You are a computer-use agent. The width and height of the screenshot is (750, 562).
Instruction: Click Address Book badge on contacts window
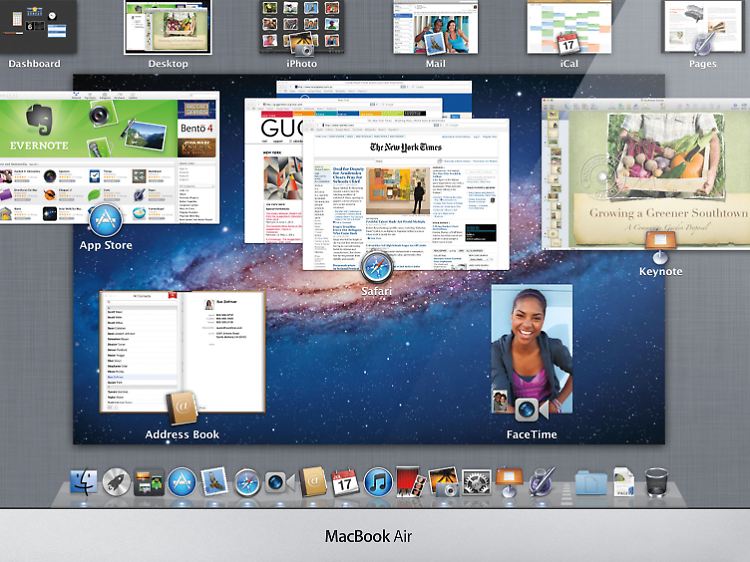tap(182, 408)
